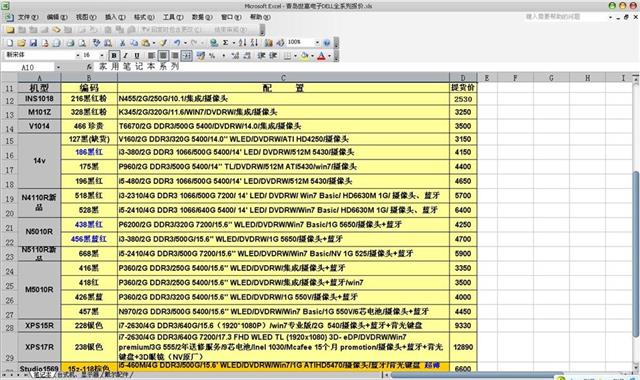Open the font name dropdown
The width and height of the screenshot is (640, 380).
point(78,55)
